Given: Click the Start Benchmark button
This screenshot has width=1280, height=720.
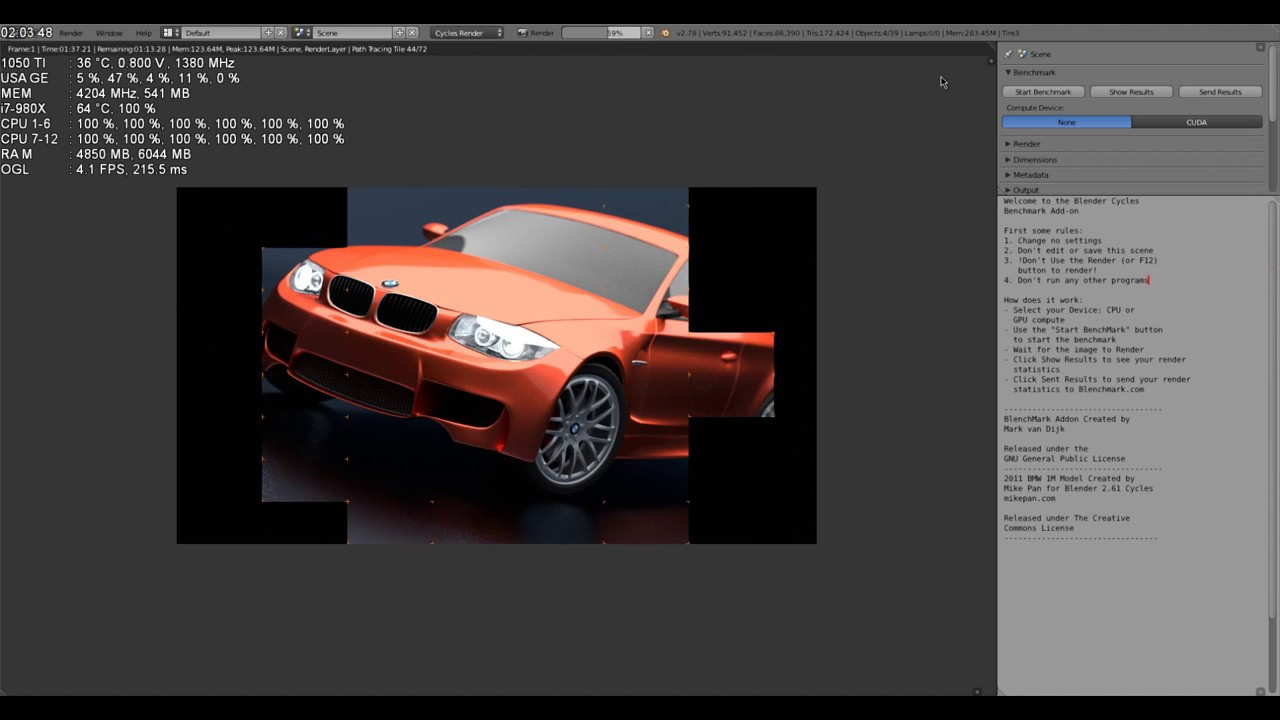Looking at the screenshot, I should 1043,92.
